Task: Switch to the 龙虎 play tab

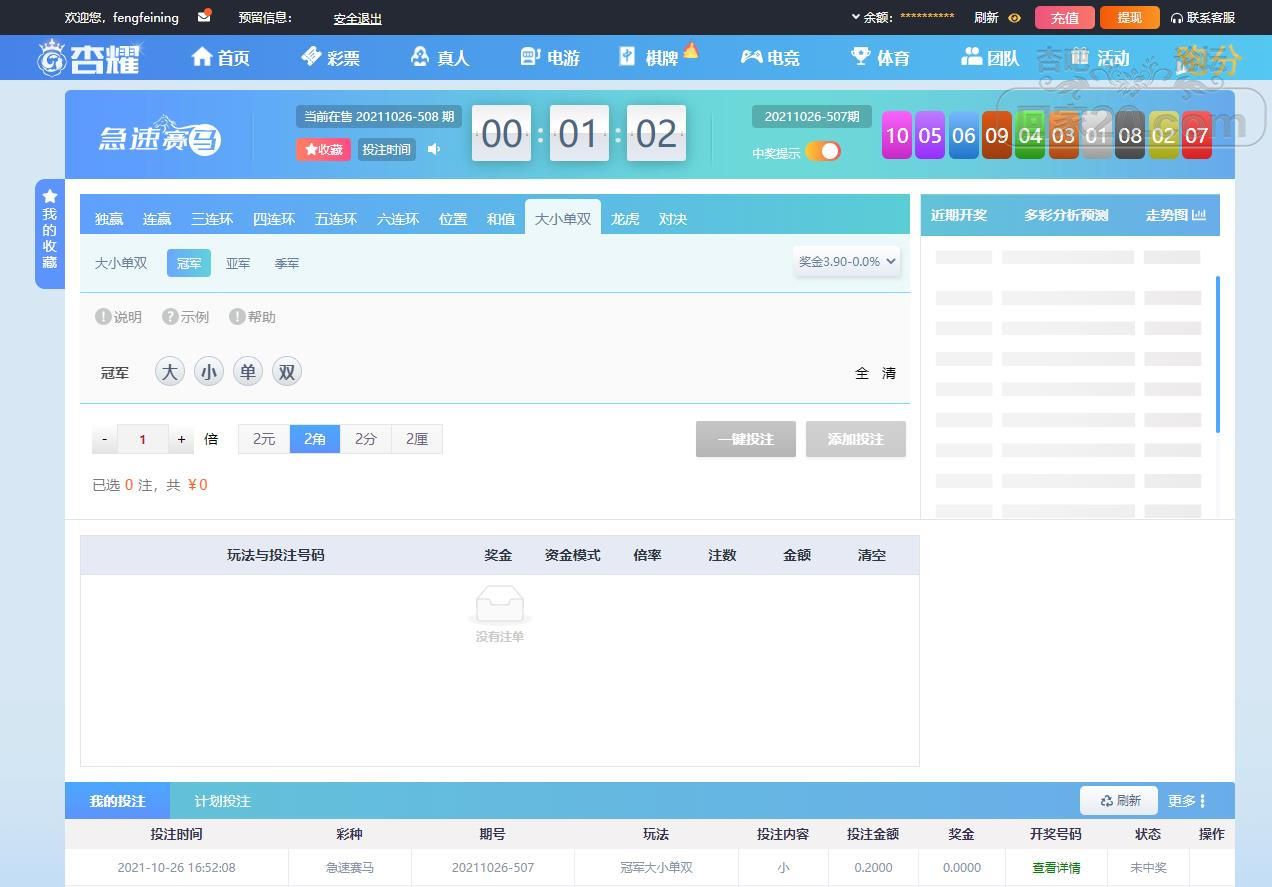Action: coord(625,219)
